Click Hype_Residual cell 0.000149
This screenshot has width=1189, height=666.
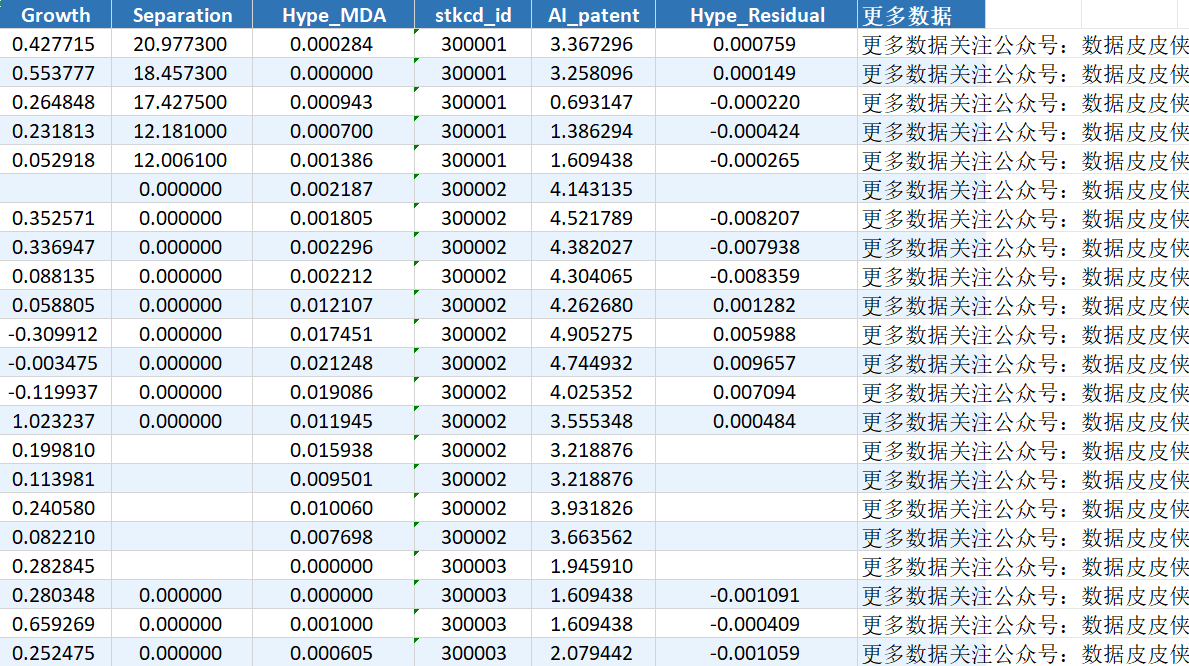coord(757,73)
